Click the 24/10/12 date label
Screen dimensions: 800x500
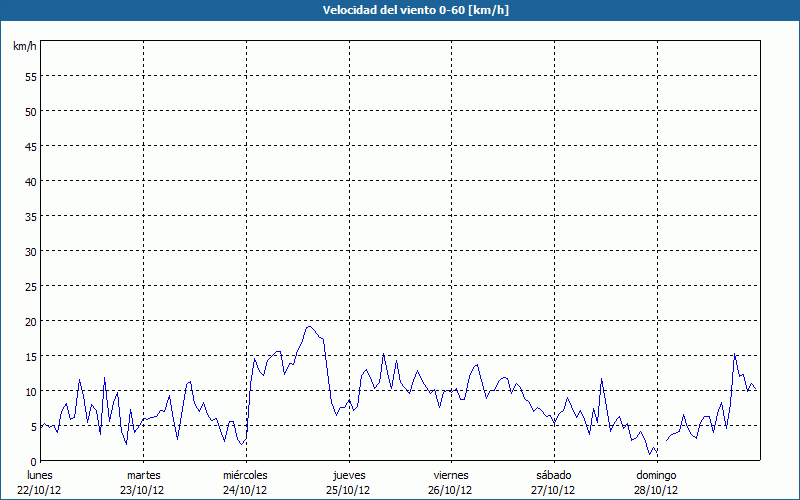[245, 490]
